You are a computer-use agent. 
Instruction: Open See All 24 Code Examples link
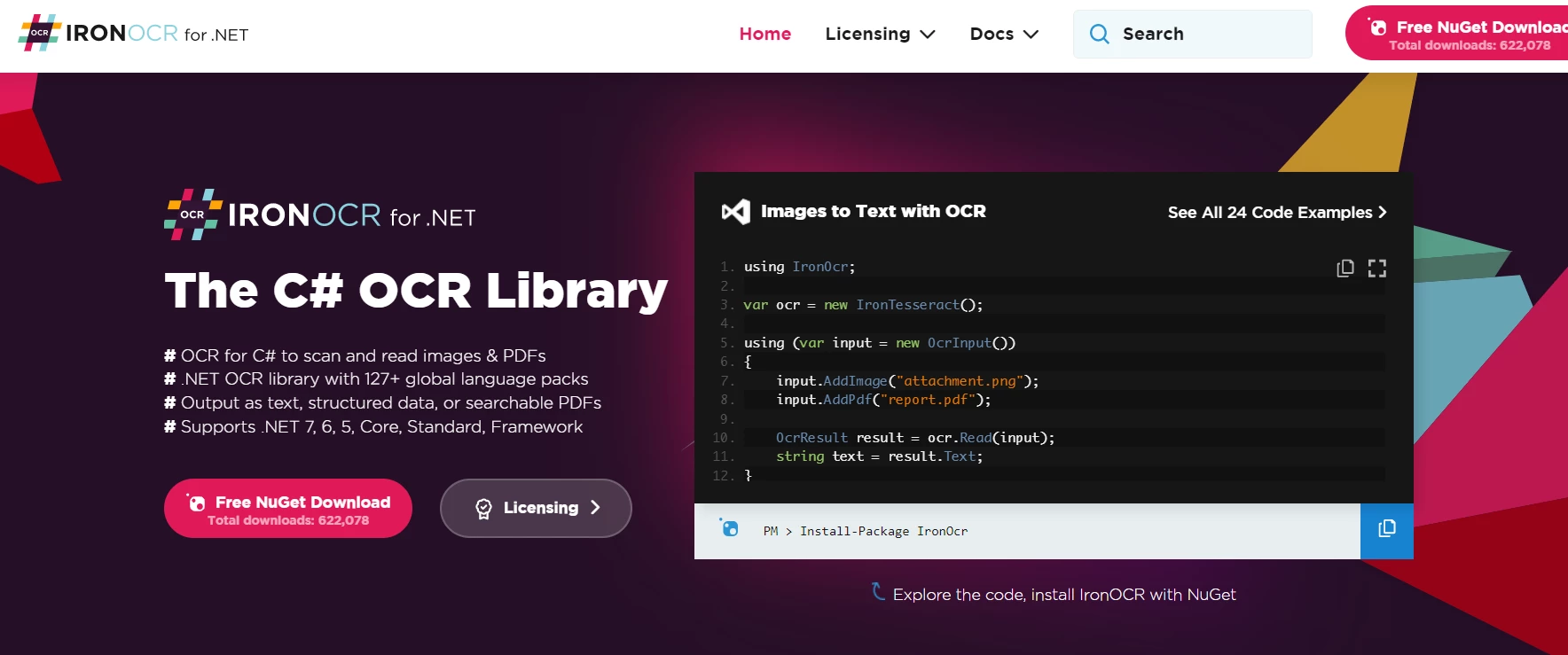(1277, 212)
